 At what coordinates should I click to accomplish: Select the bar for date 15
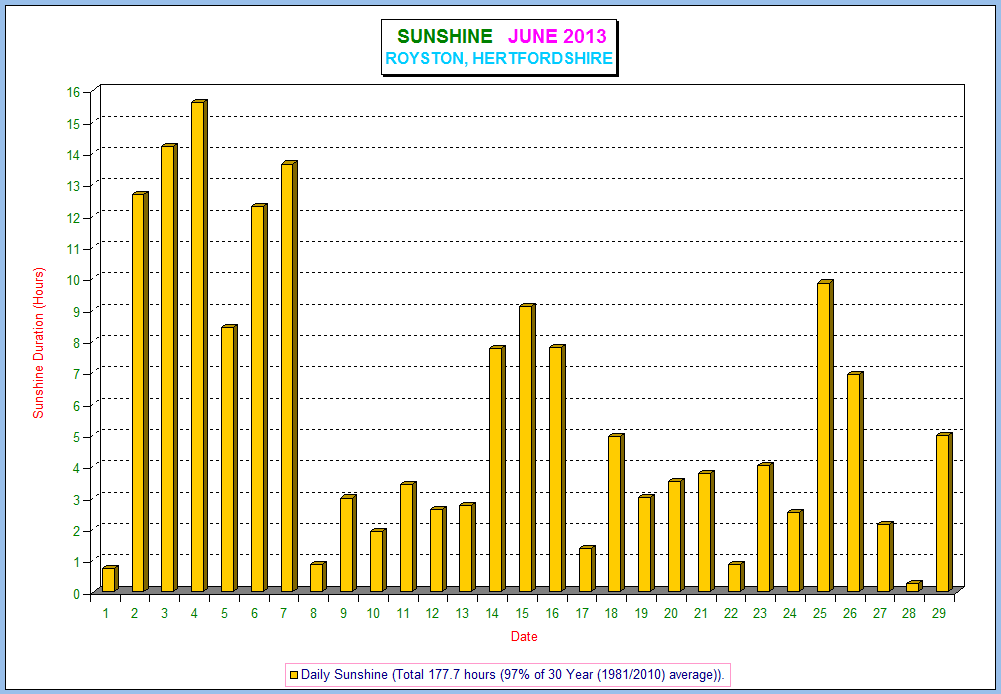pyautogui.click(x=527, y=448)
